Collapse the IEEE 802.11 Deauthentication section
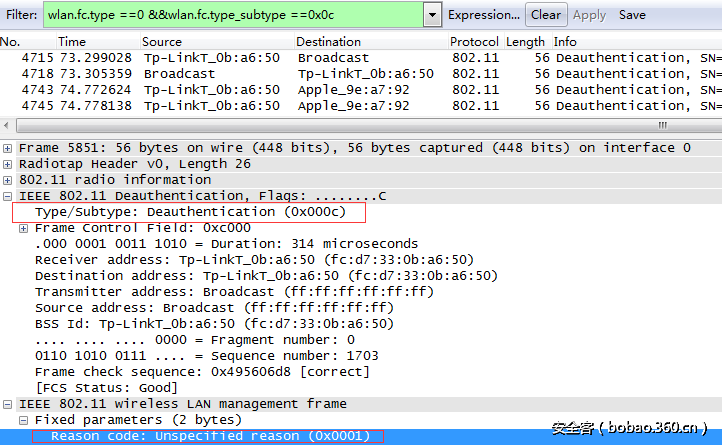The image size is (722, 446). tap(8, 196)
